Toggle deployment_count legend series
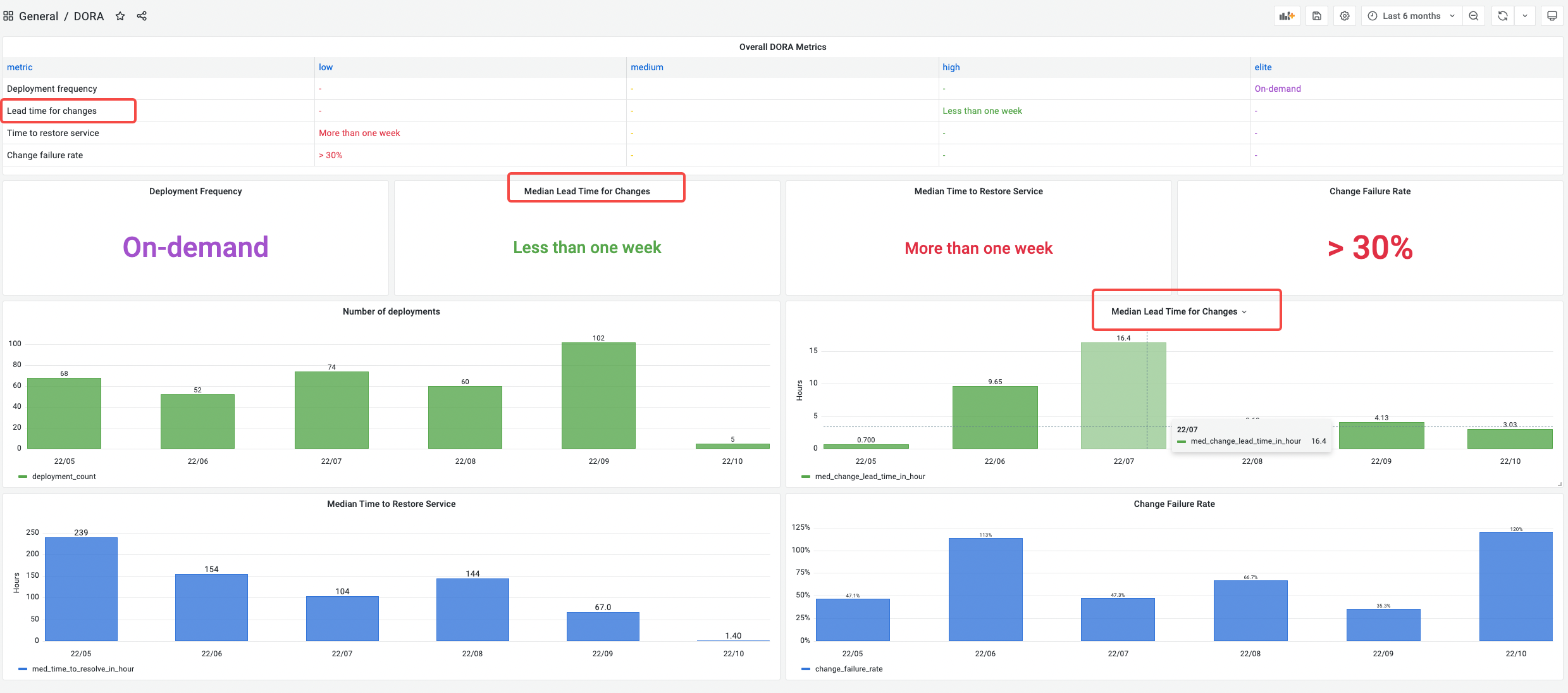Viewport: 1568px width, 693px height. [x=64, y=477]
